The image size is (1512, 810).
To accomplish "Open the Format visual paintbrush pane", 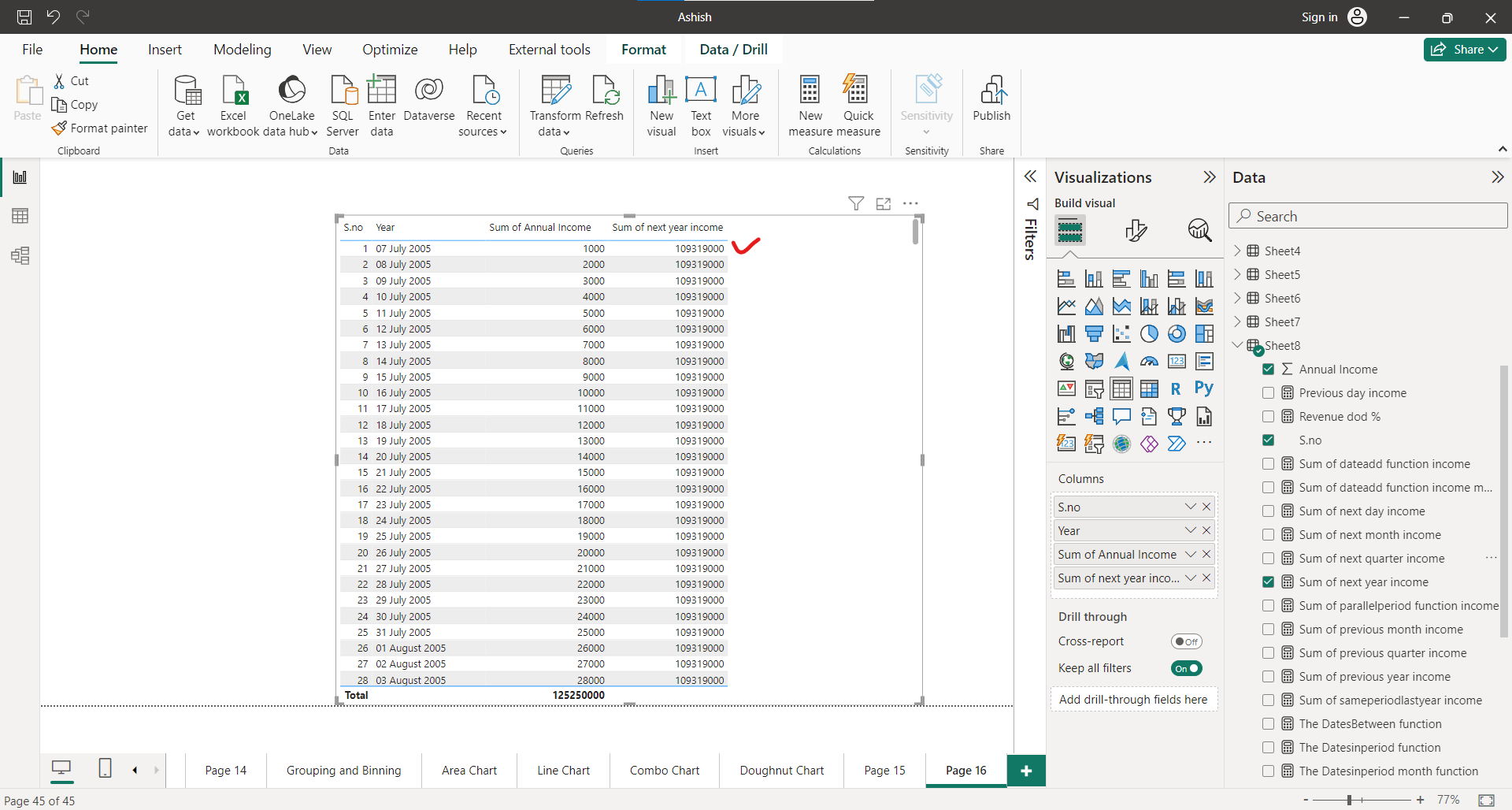I will point(1134,230).
